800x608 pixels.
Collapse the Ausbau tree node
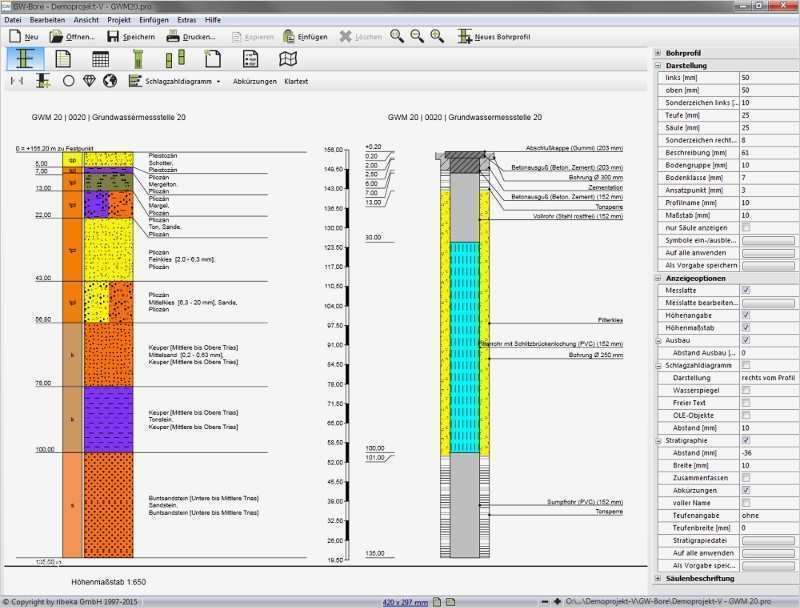[x=659, y=340]
